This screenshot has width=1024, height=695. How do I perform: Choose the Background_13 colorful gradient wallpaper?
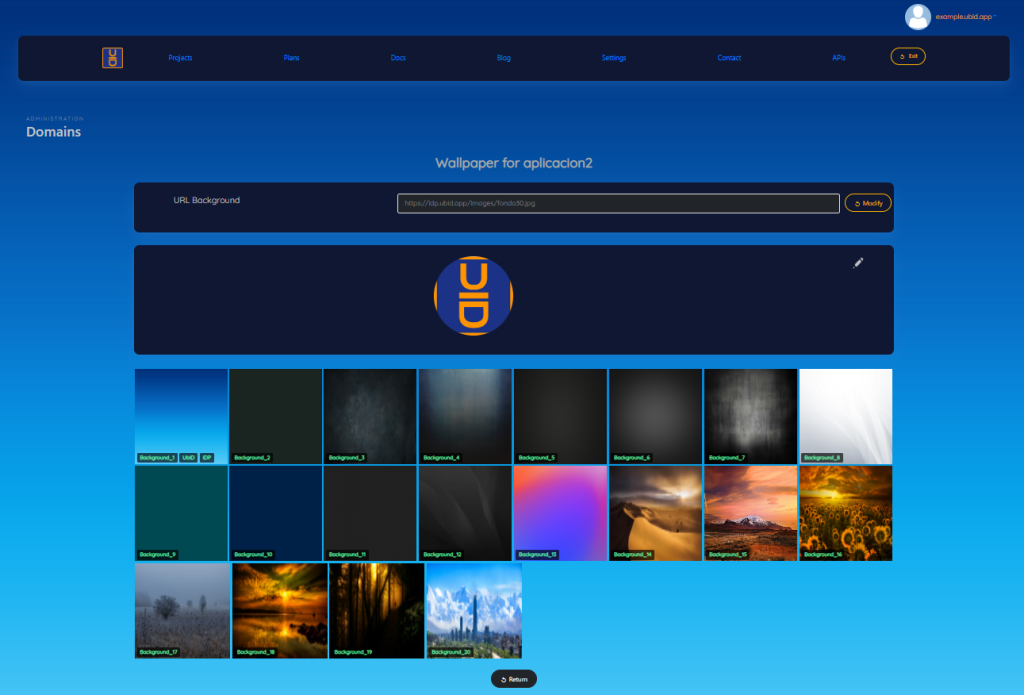[x=560, y=513]
